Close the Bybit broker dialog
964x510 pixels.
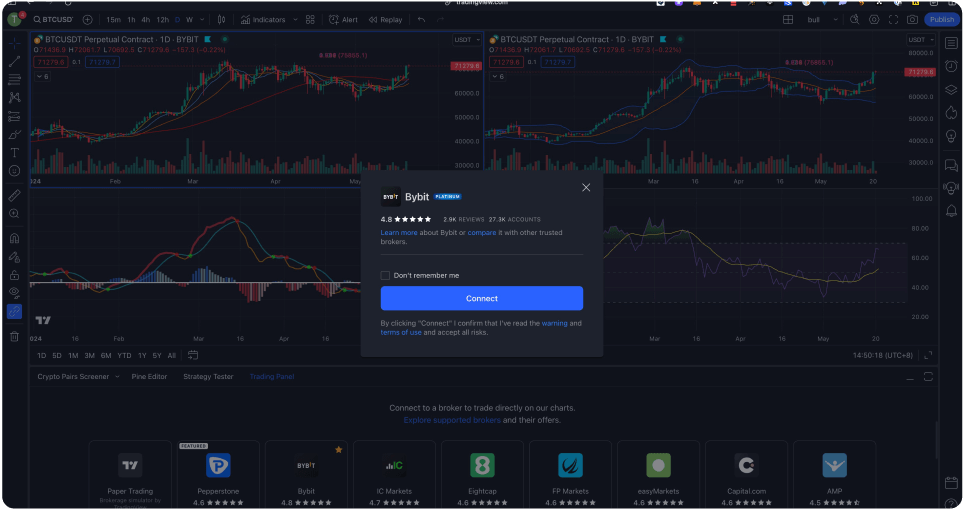pos(586,187)
